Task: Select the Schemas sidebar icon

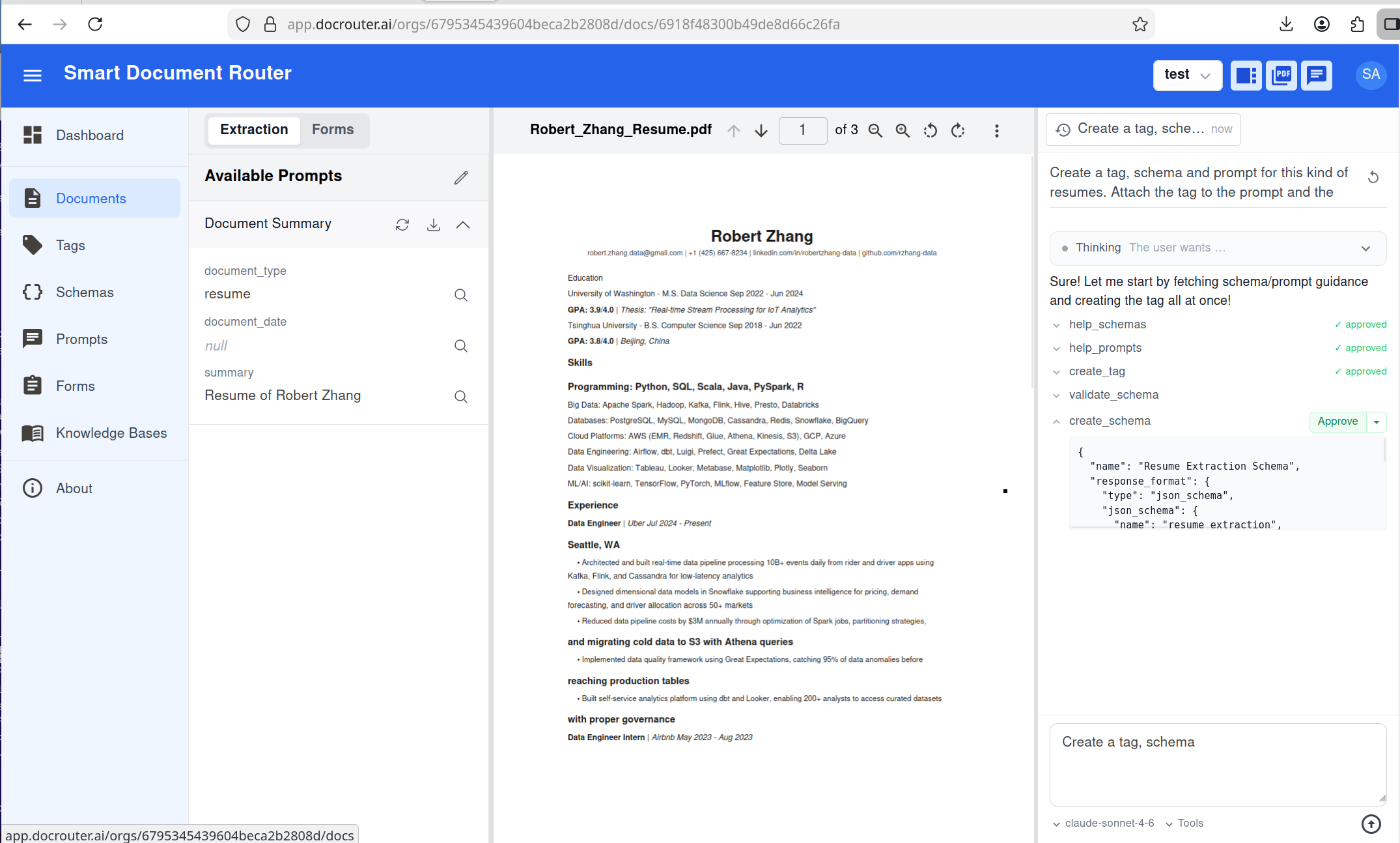Action: 33,292
